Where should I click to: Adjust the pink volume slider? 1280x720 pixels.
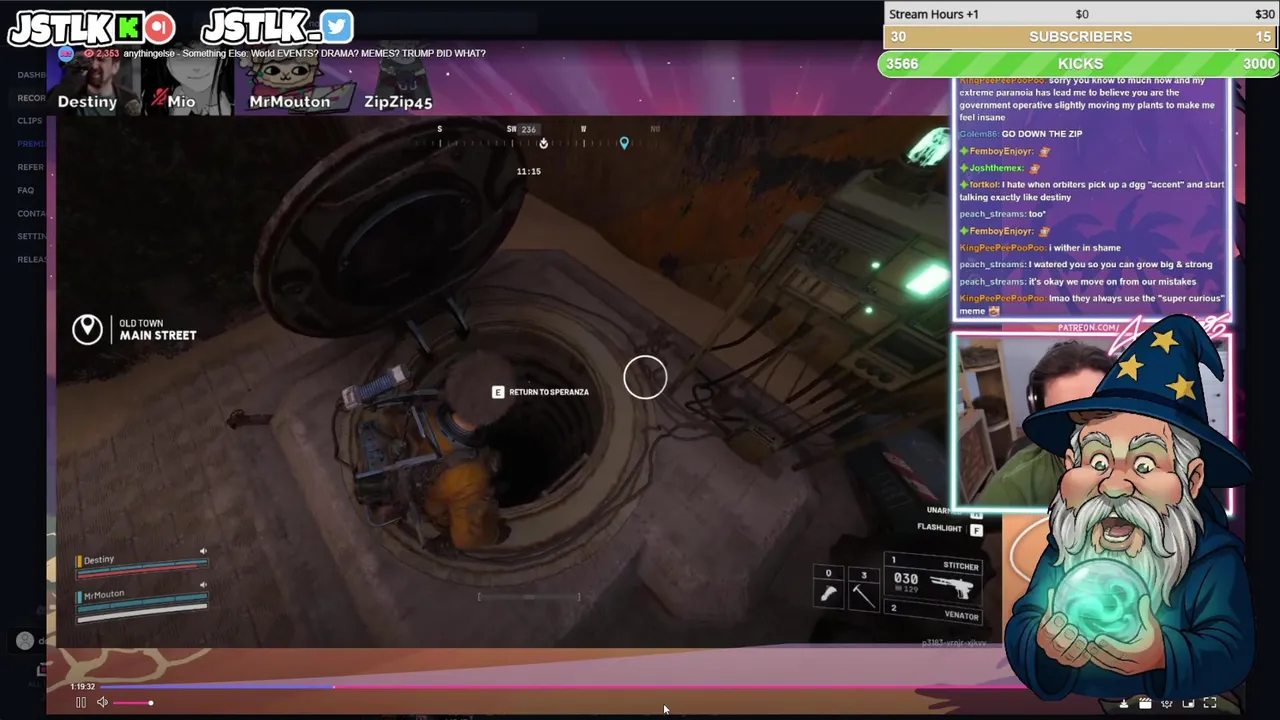(x=133, y=703)
